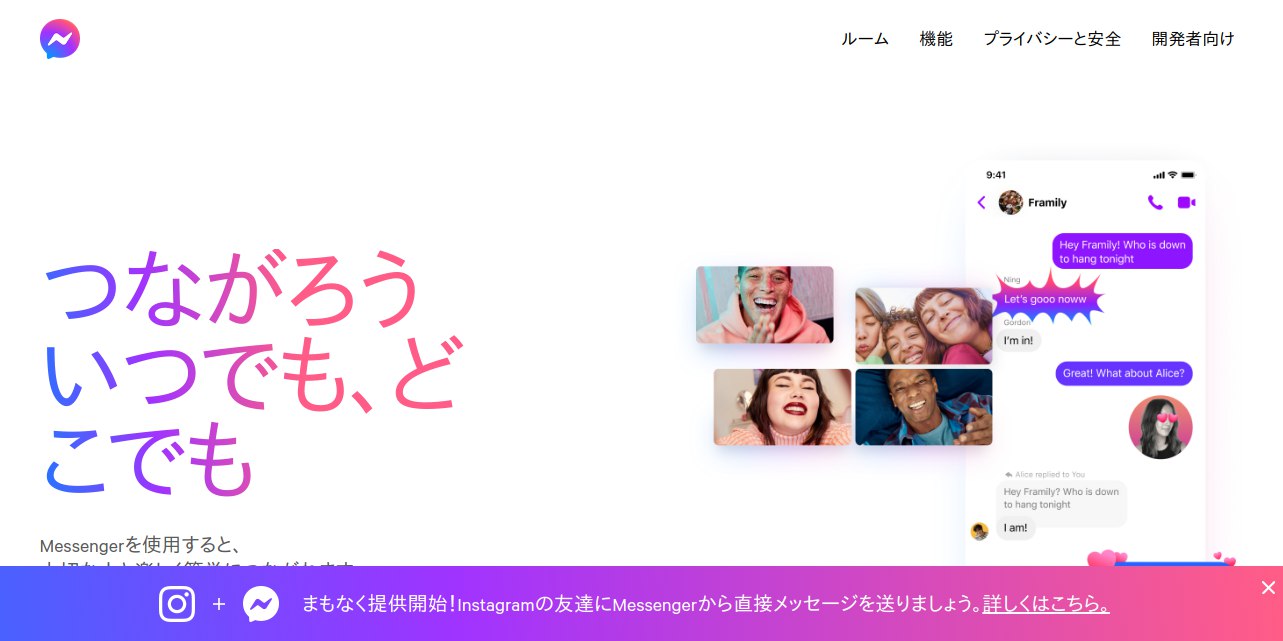Click the battery icon in phone status bar
This screenshot has height=641, width=1283.
pos(1187,175)
